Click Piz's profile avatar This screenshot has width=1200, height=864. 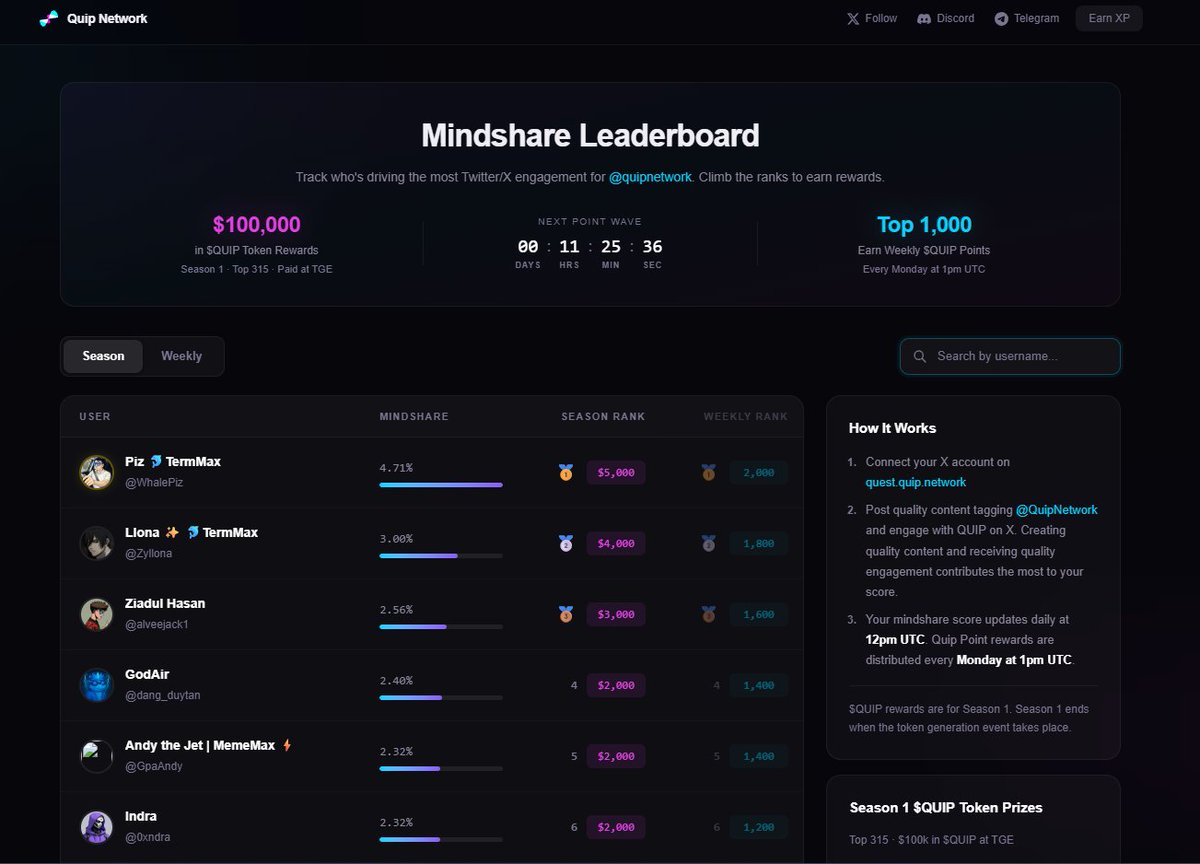click(97, 472)
